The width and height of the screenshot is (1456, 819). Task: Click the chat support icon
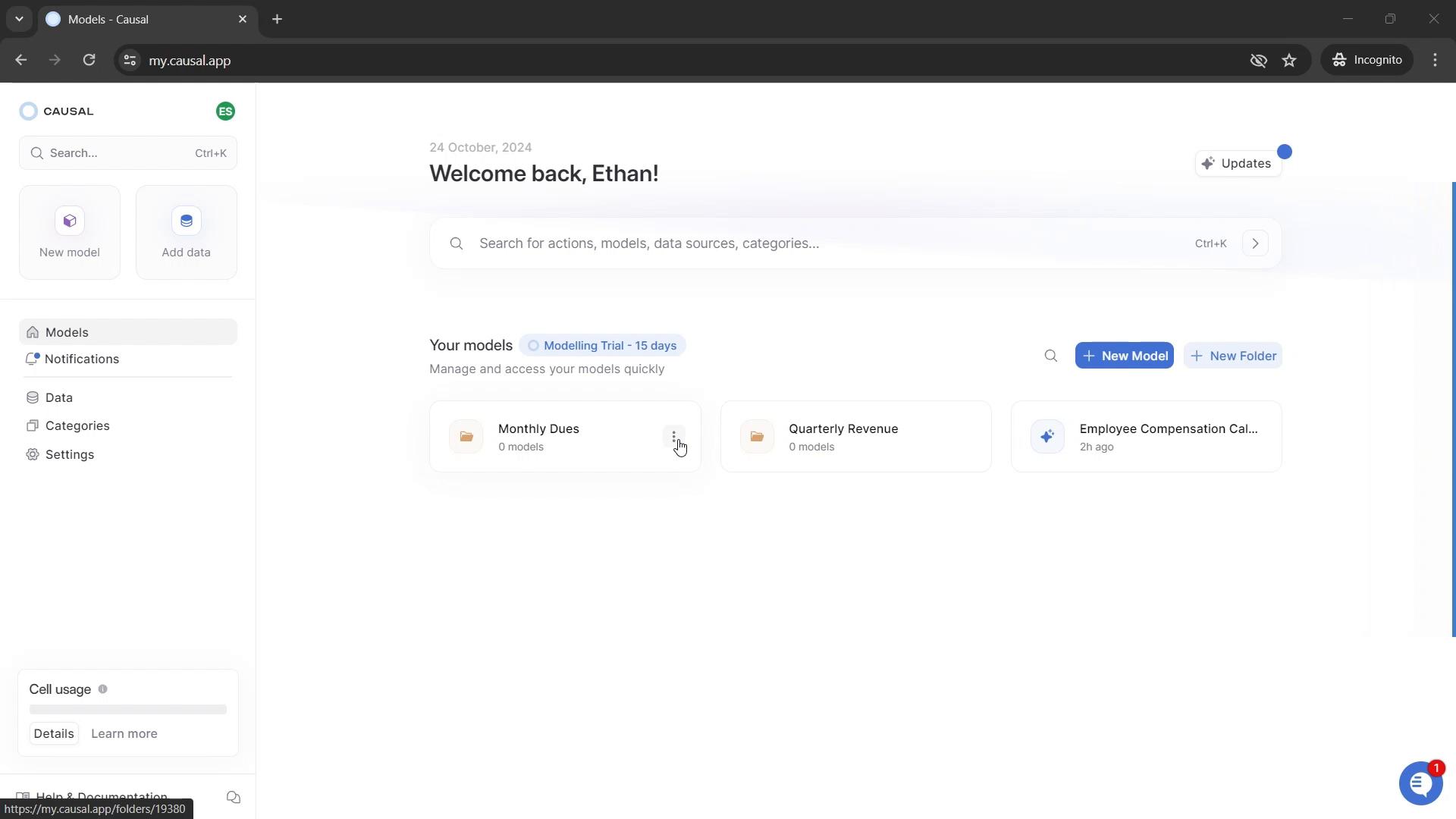pos(1419,783)
